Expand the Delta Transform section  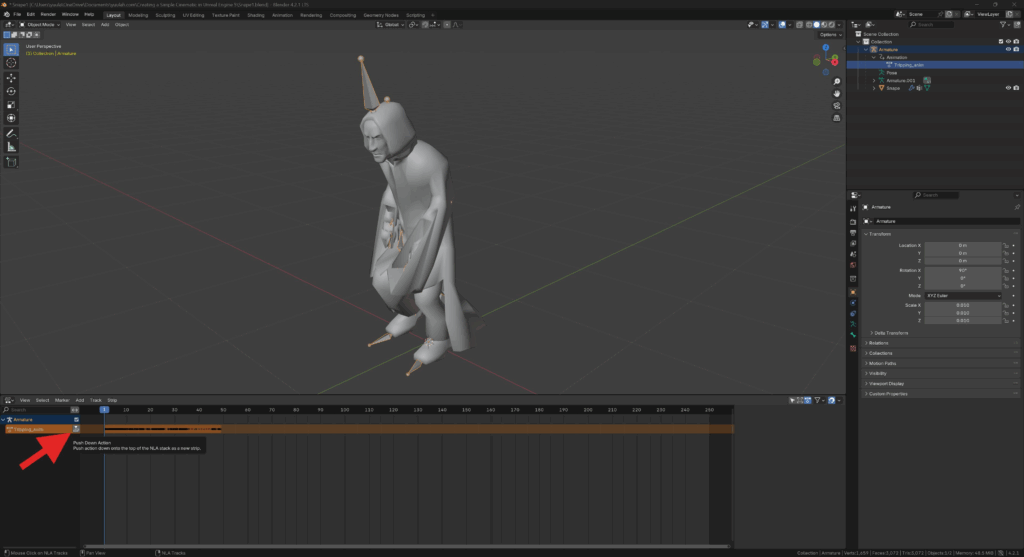(x=893, y=332)
